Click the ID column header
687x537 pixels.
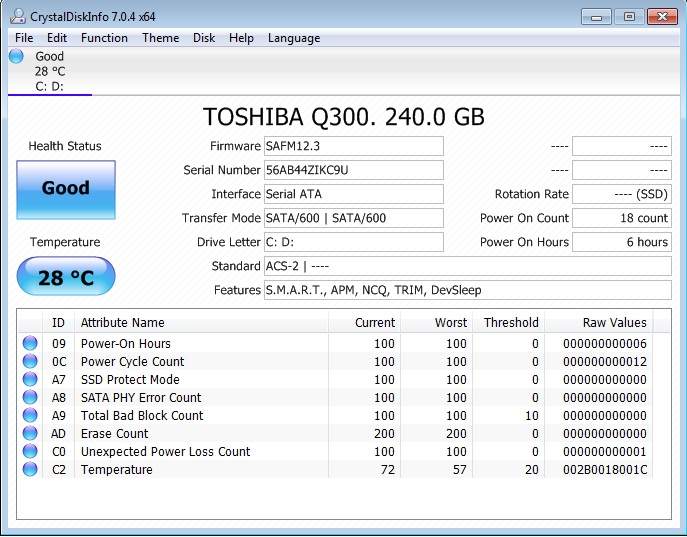[x=58, y=323]
